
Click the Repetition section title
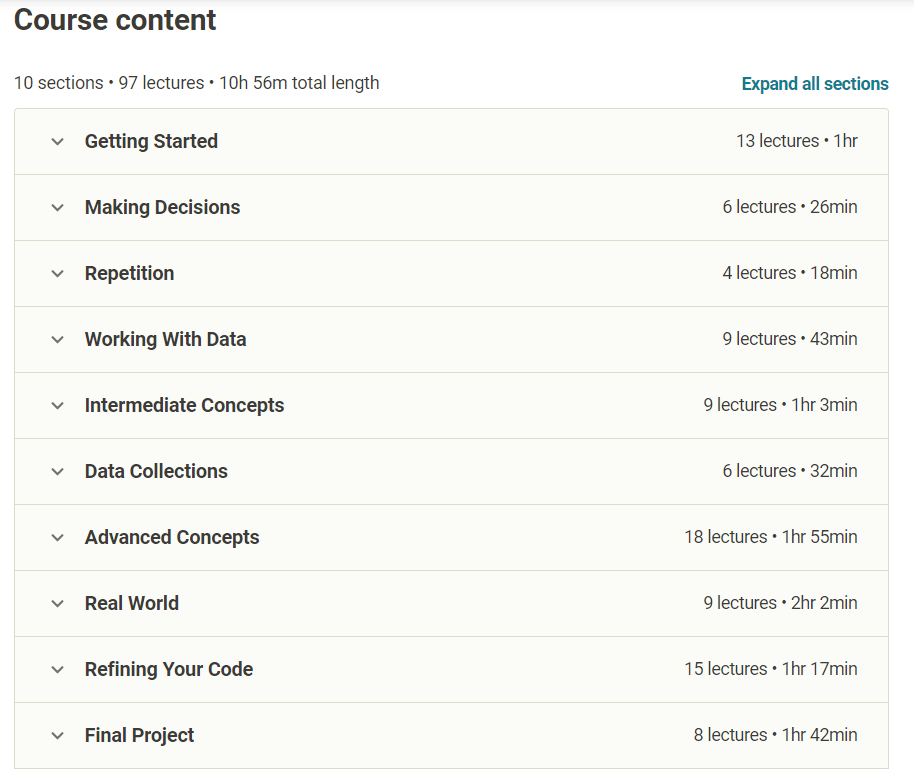pos(129,273)
